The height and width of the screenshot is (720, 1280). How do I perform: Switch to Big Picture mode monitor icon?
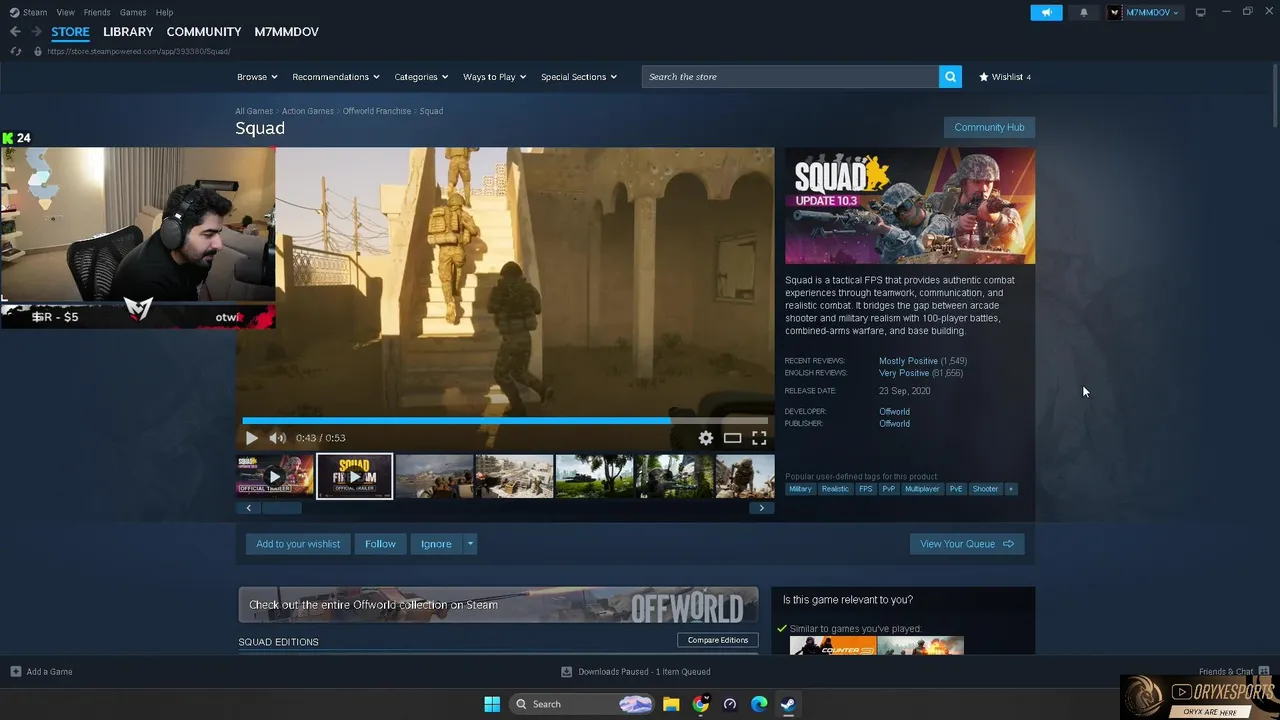[x=1200, y=12]
